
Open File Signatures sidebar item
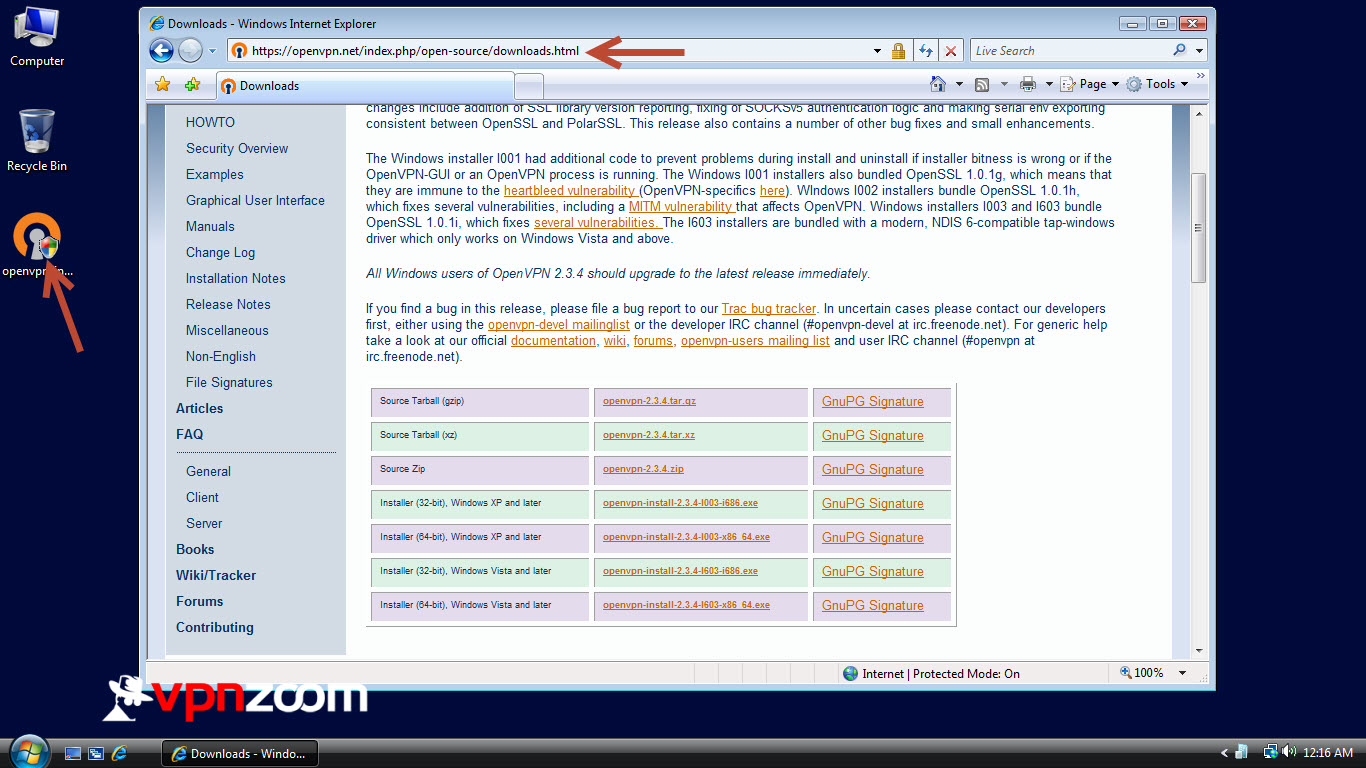(x=229, y=382)
